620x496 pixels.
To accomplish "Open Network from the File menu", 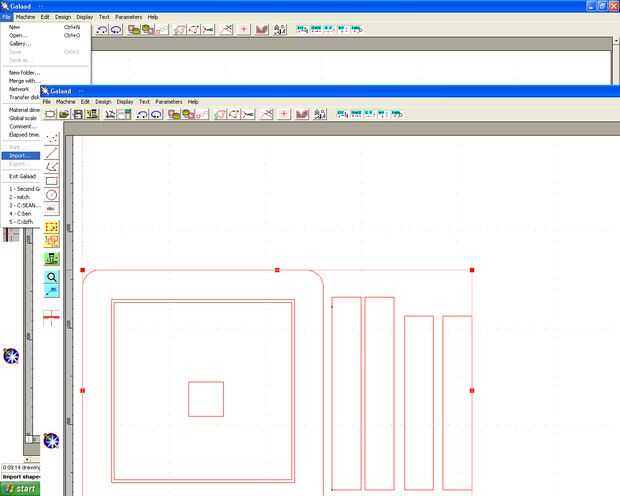I will (x=21, y=89).
